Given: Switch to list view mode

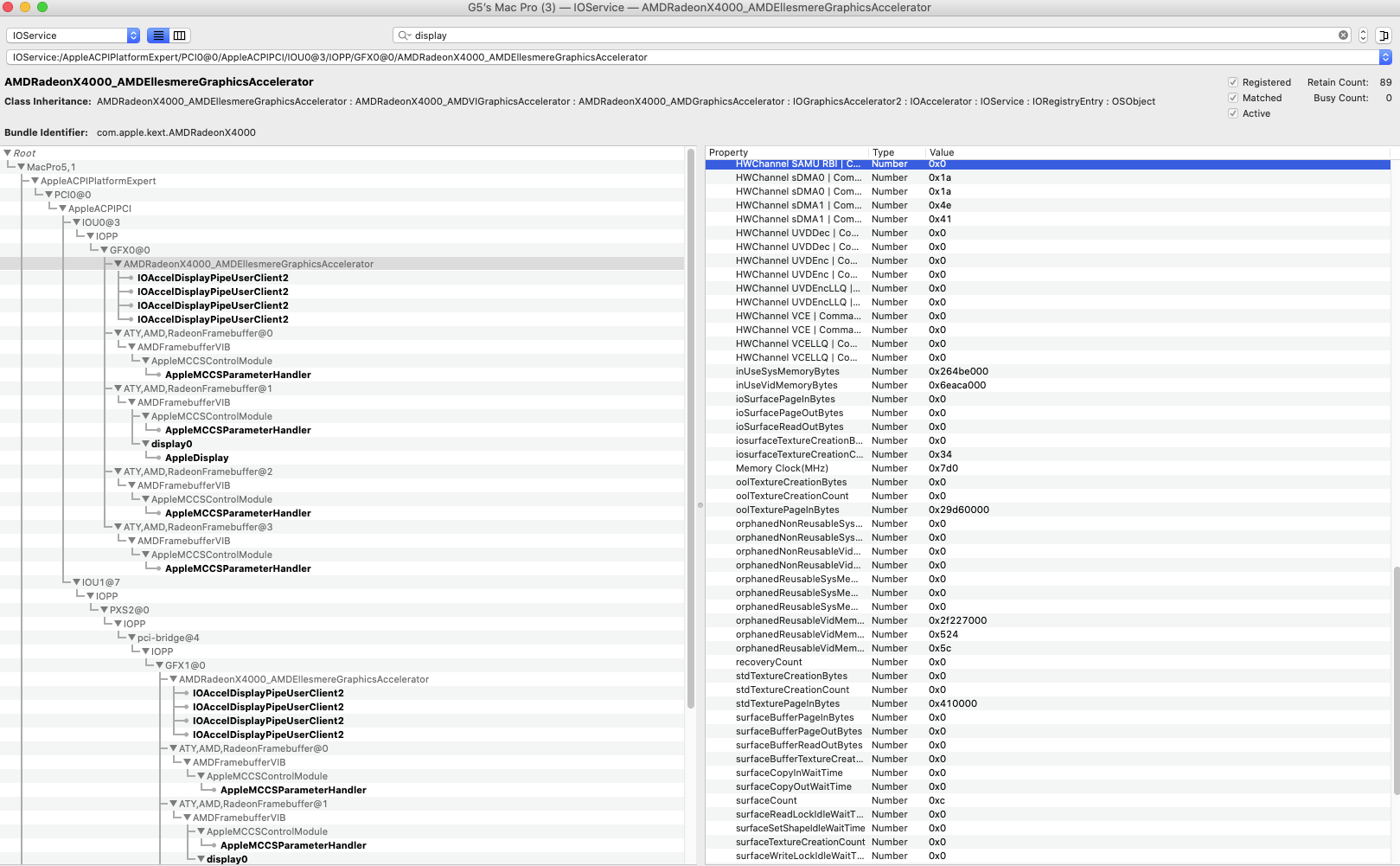Looking at the screenshot, I should (x=158, y=35).
